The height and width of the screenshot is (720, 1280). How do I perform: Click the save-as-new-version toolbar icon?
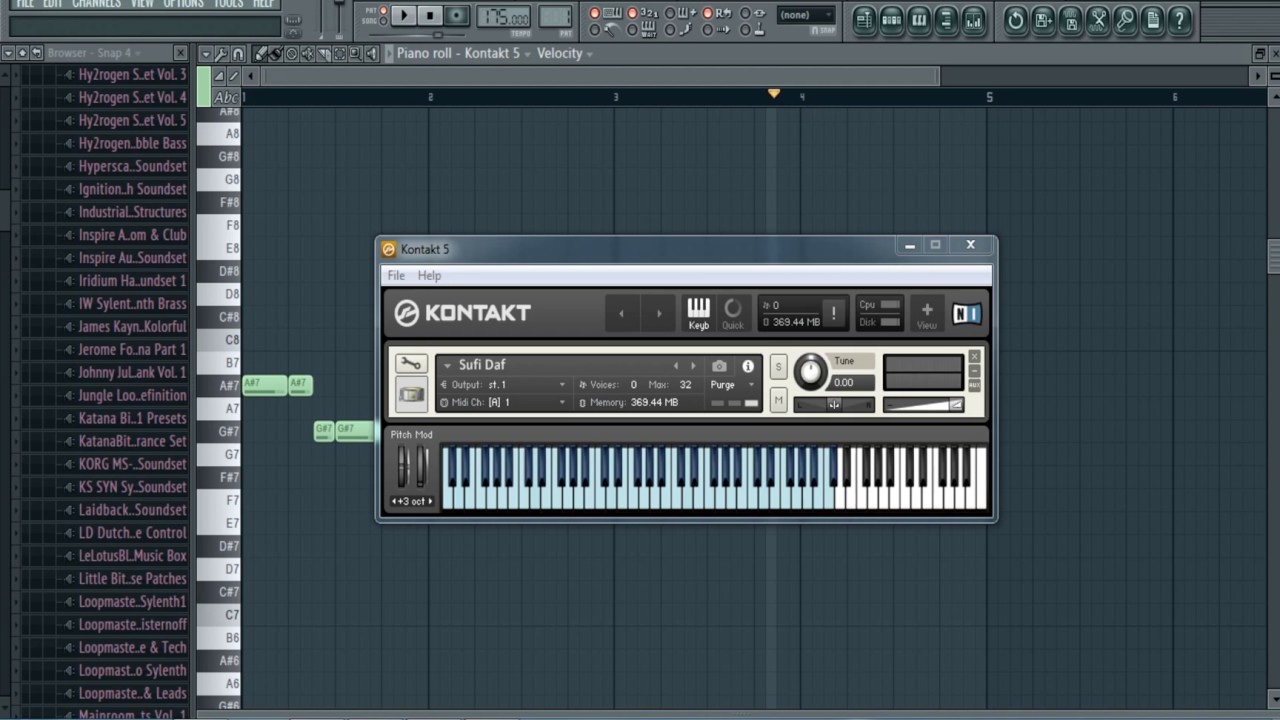(x=1043, y=20)
